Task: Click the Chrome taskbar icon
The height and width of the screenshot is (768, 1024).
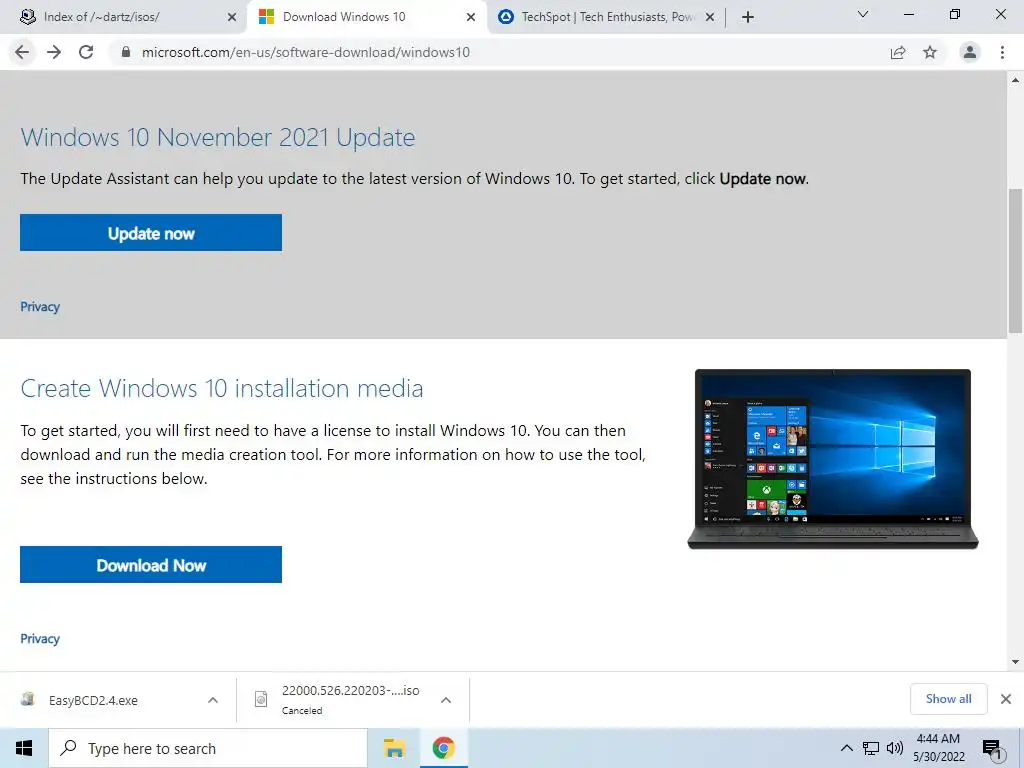Action: coord(443,748)
